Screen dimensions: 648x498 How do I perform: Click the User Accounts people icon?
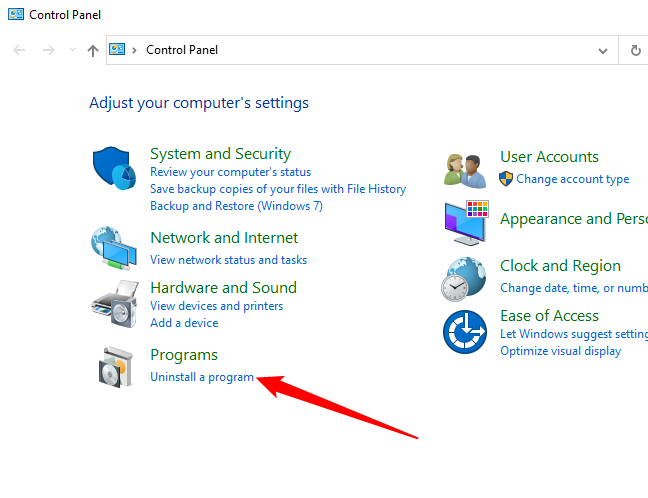[465, 168]
